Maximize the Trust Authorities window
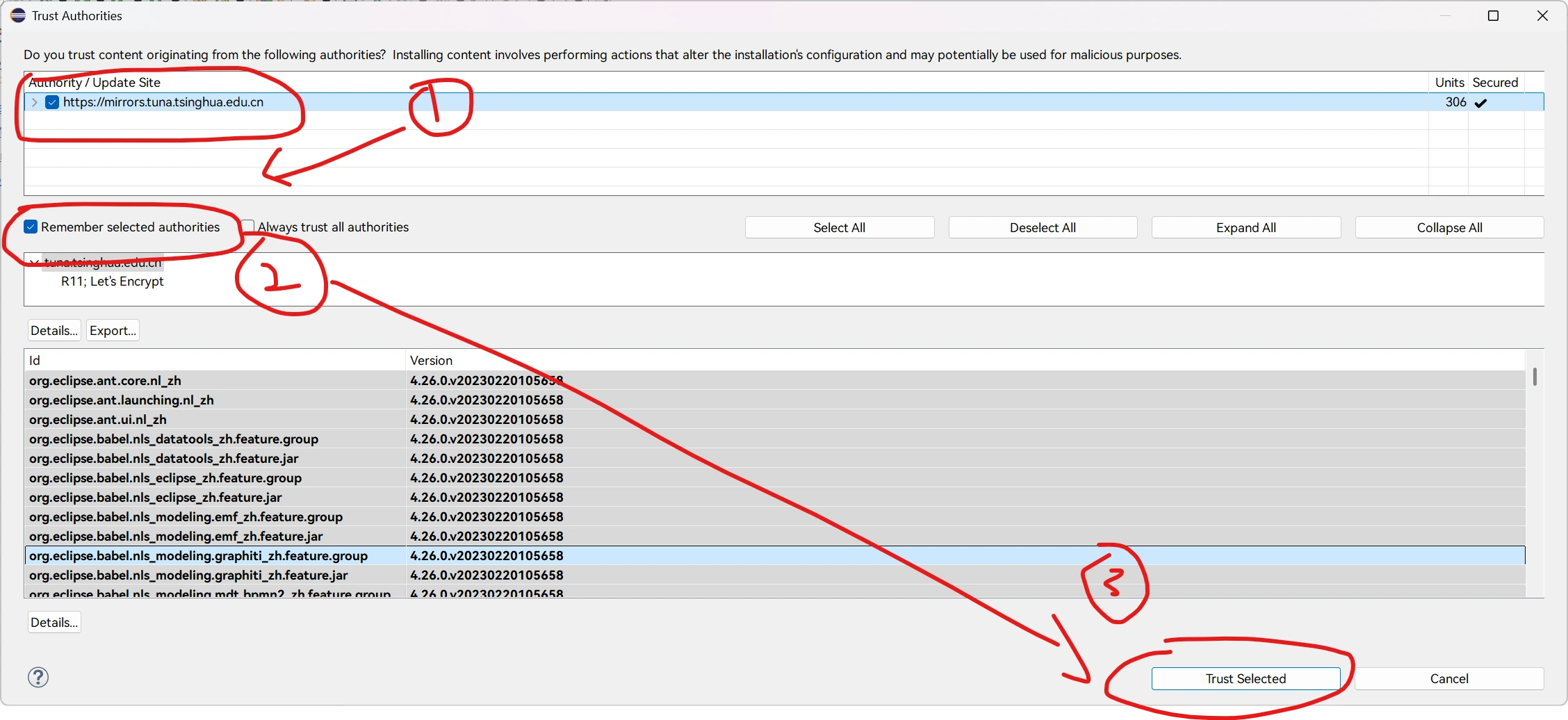The image size is (1568, 720). coord(1492,15)
